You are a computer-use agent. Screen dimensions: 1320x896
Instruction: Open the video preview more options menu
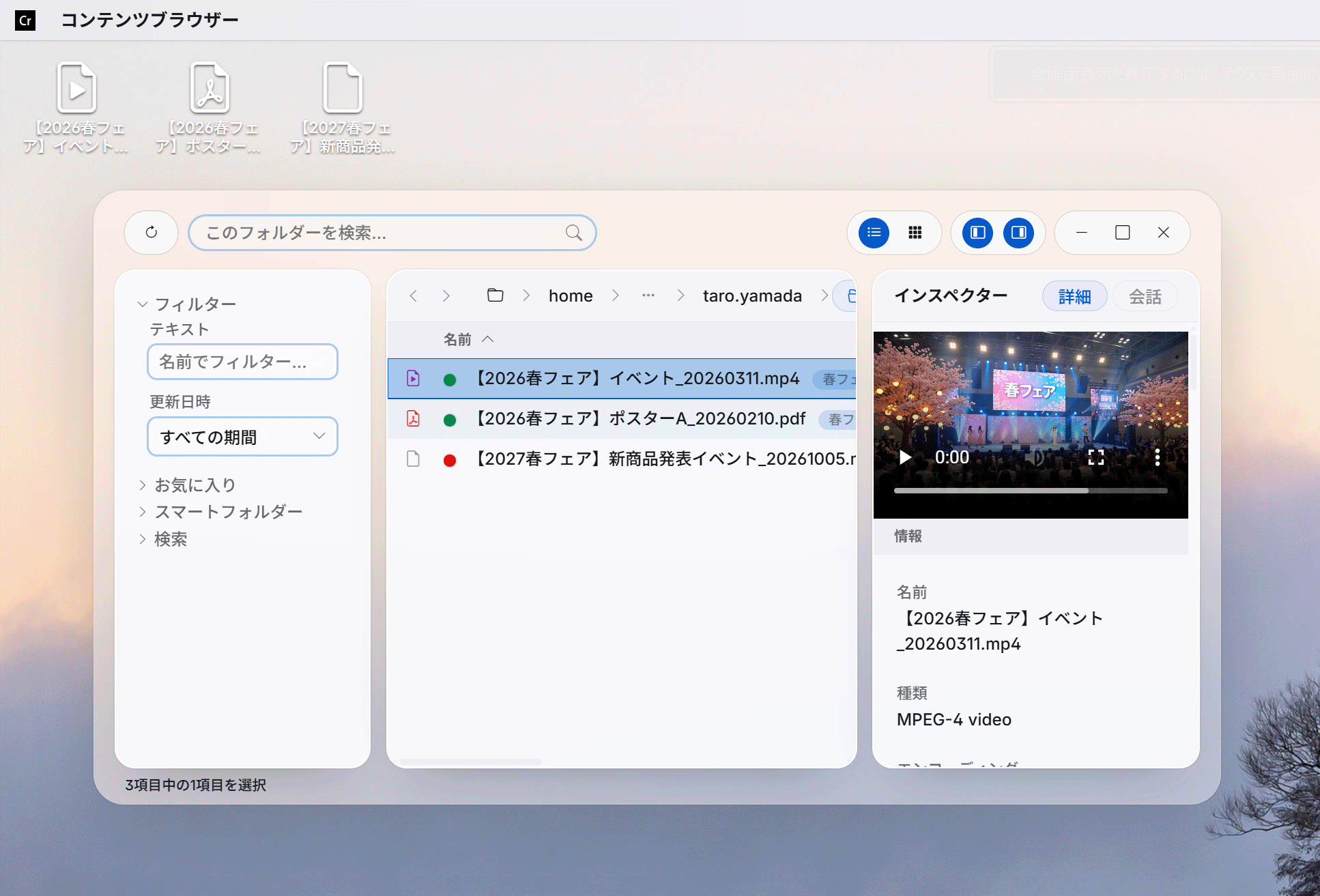1157,457
